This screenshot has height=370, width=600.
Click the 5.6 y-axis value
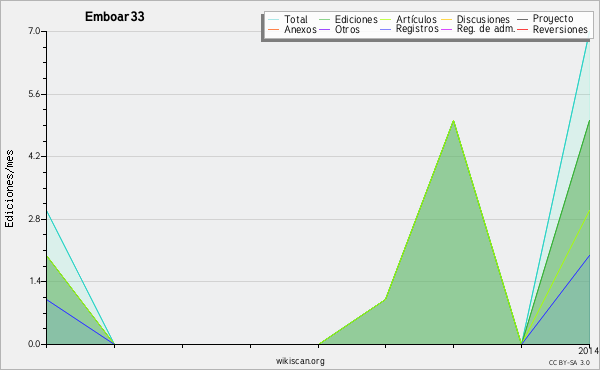coord(34,94)
